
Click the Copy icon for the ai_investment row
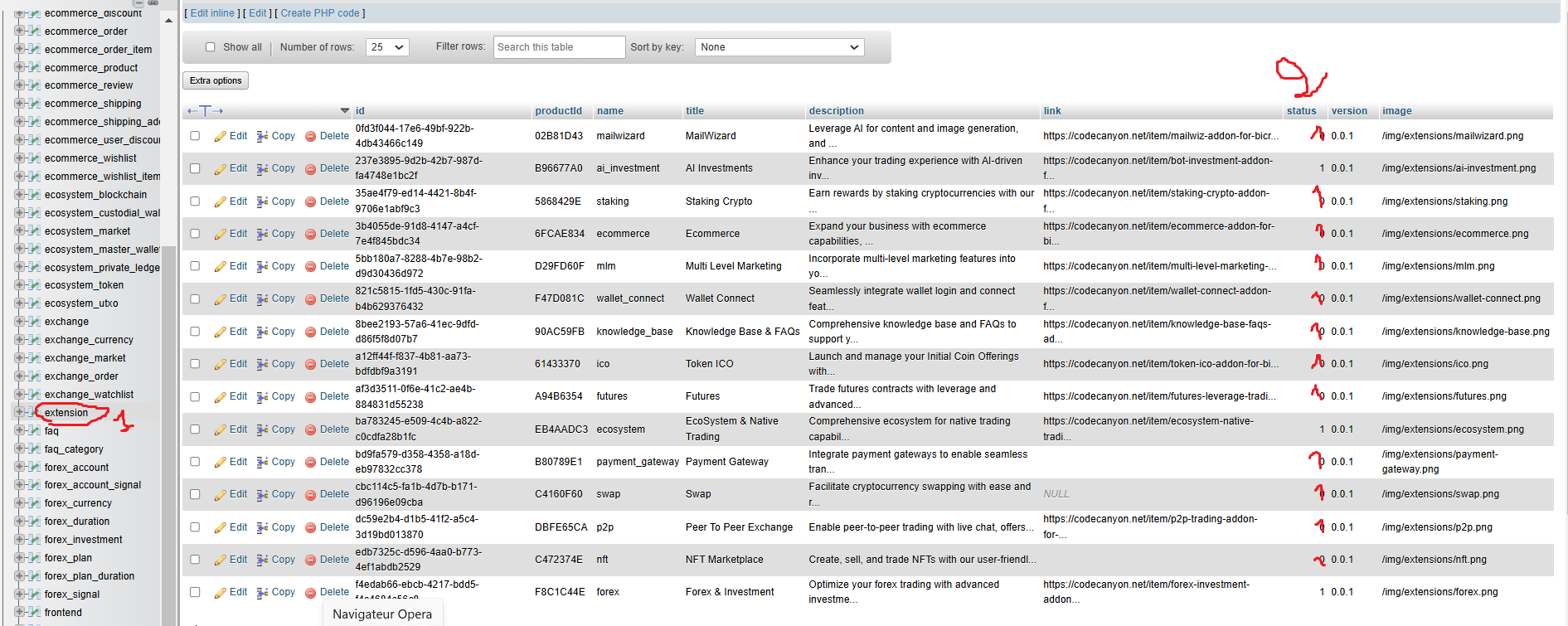point(262,169)
